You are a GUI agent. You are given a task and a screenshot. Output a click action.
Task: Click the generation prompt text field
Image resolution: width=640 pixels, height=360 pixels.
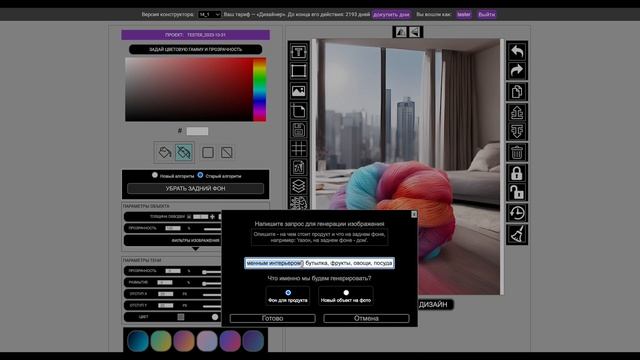click(x=320, y=263)
